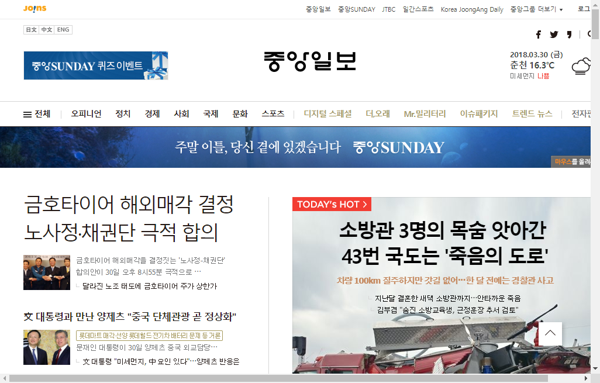Click the cloudy weather icon
This screenshot has width=600, height=383.
pyautogui.click(x=581, y=66)
